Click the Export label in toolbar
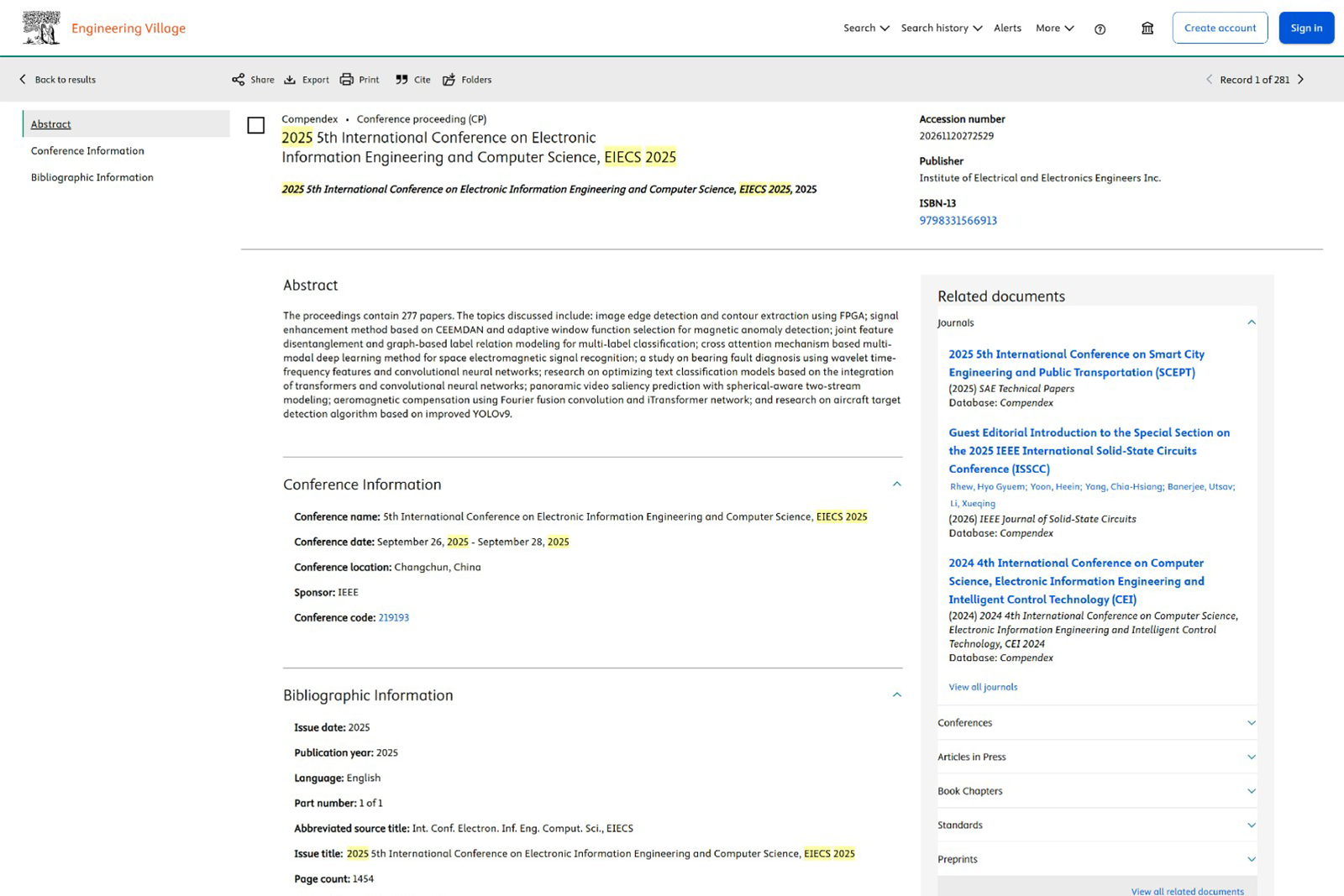The height and width of the screenshot is (896, 1344). (x=316, y=80)
